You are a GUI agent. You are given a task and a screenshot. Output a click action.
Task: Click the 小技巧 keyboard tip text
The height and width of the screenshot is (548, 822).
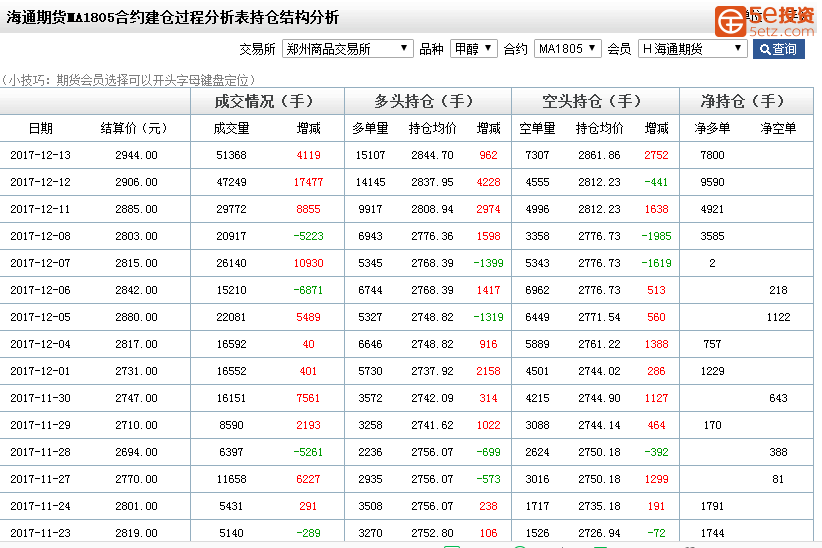(x=129, y=80)
